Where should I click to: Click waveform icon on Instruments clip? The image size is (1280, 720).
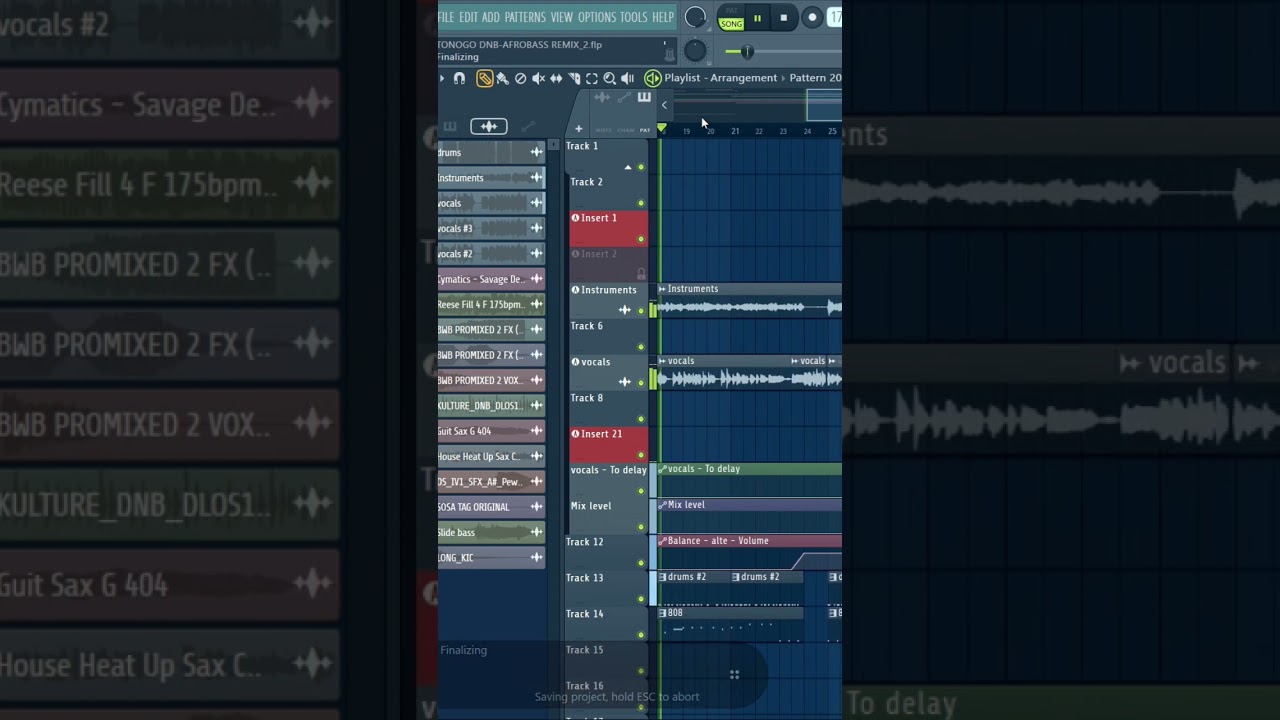536,178
